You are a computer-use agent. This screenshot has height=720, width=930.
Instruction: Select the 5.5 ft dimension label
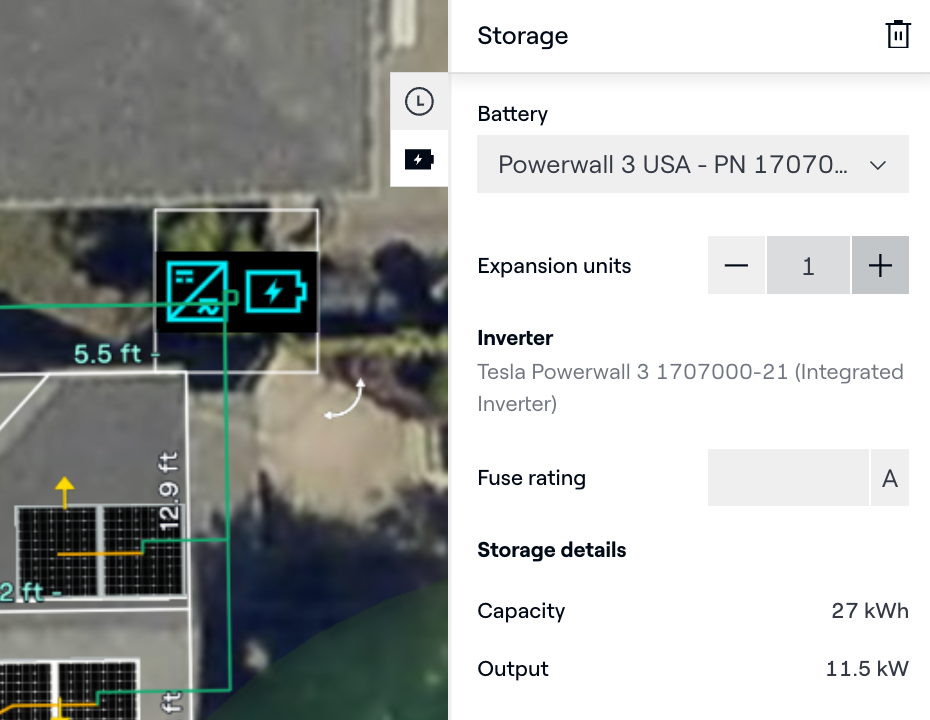[x=112, y=354]
